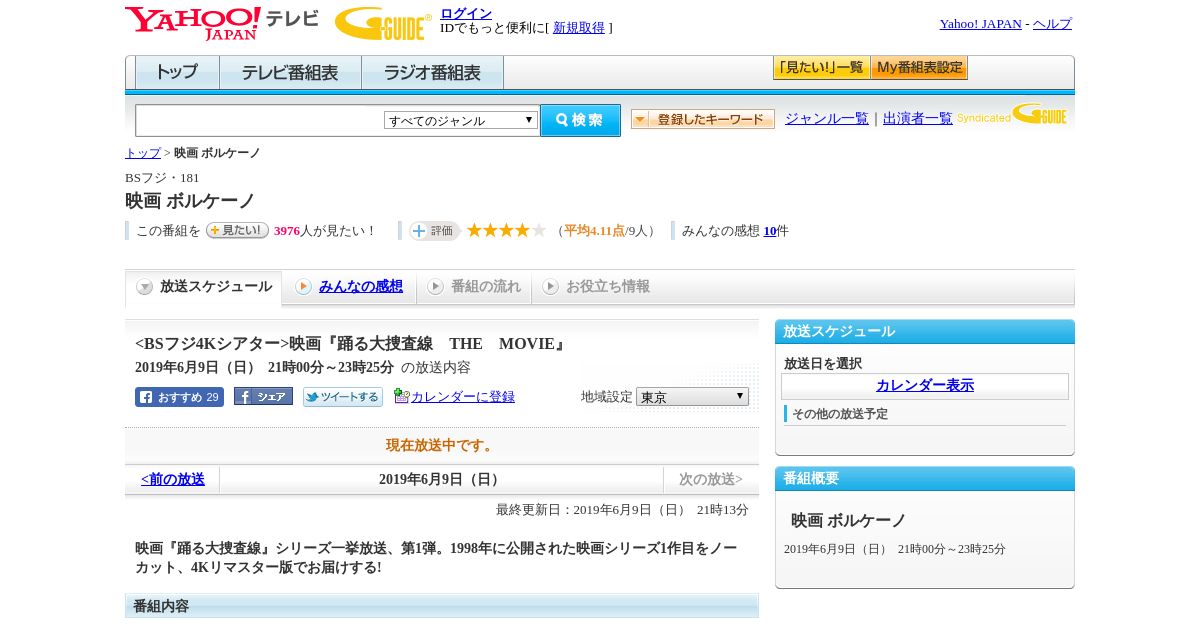This screenshot has width=1200, height=630.
Task: Open the ジャンル一覧 link
Action: click(827, 118)
